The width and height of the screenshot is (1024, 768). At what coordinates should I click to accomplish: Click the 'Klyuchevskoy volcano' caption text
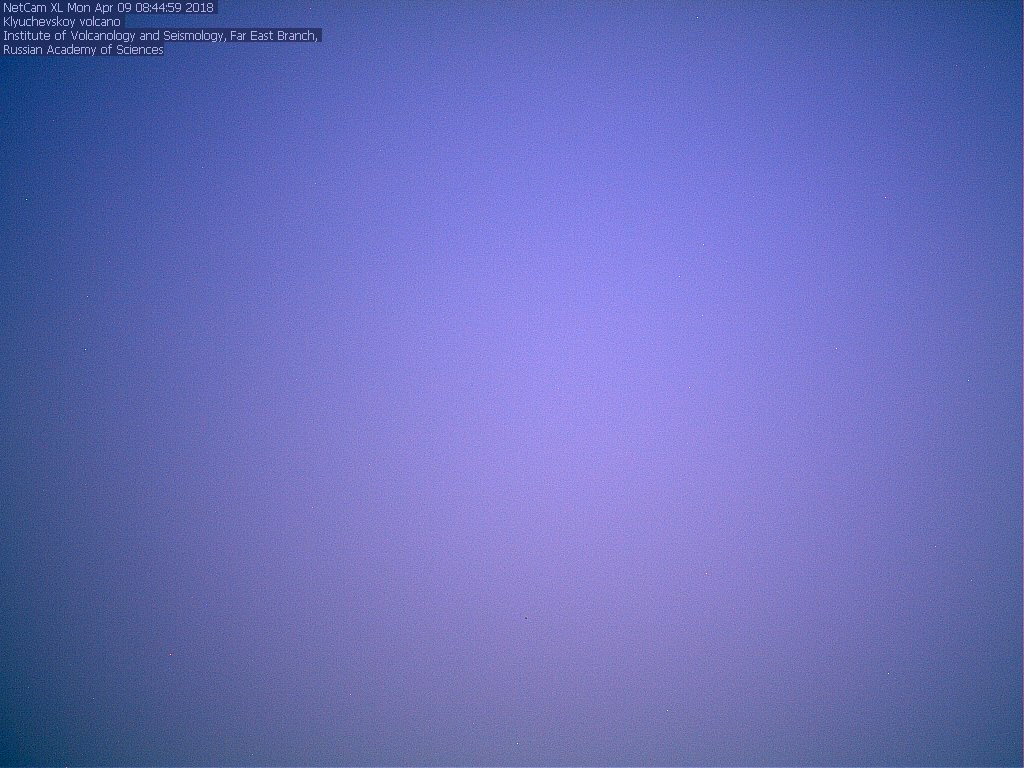[62, 22]
